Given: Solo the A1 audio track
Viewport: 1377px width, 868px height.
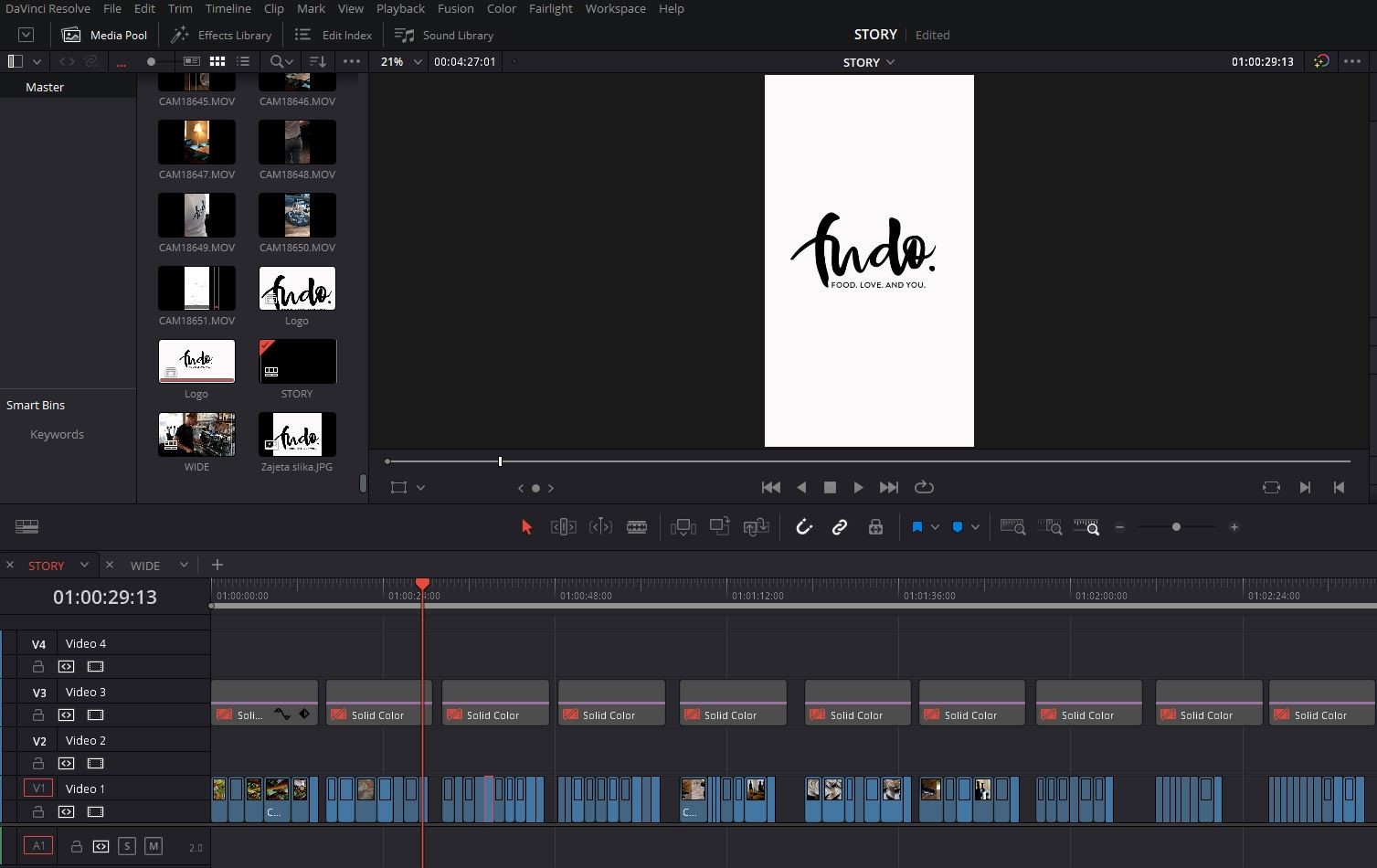Looking at the screenshot, I should [x=126, y=846].
